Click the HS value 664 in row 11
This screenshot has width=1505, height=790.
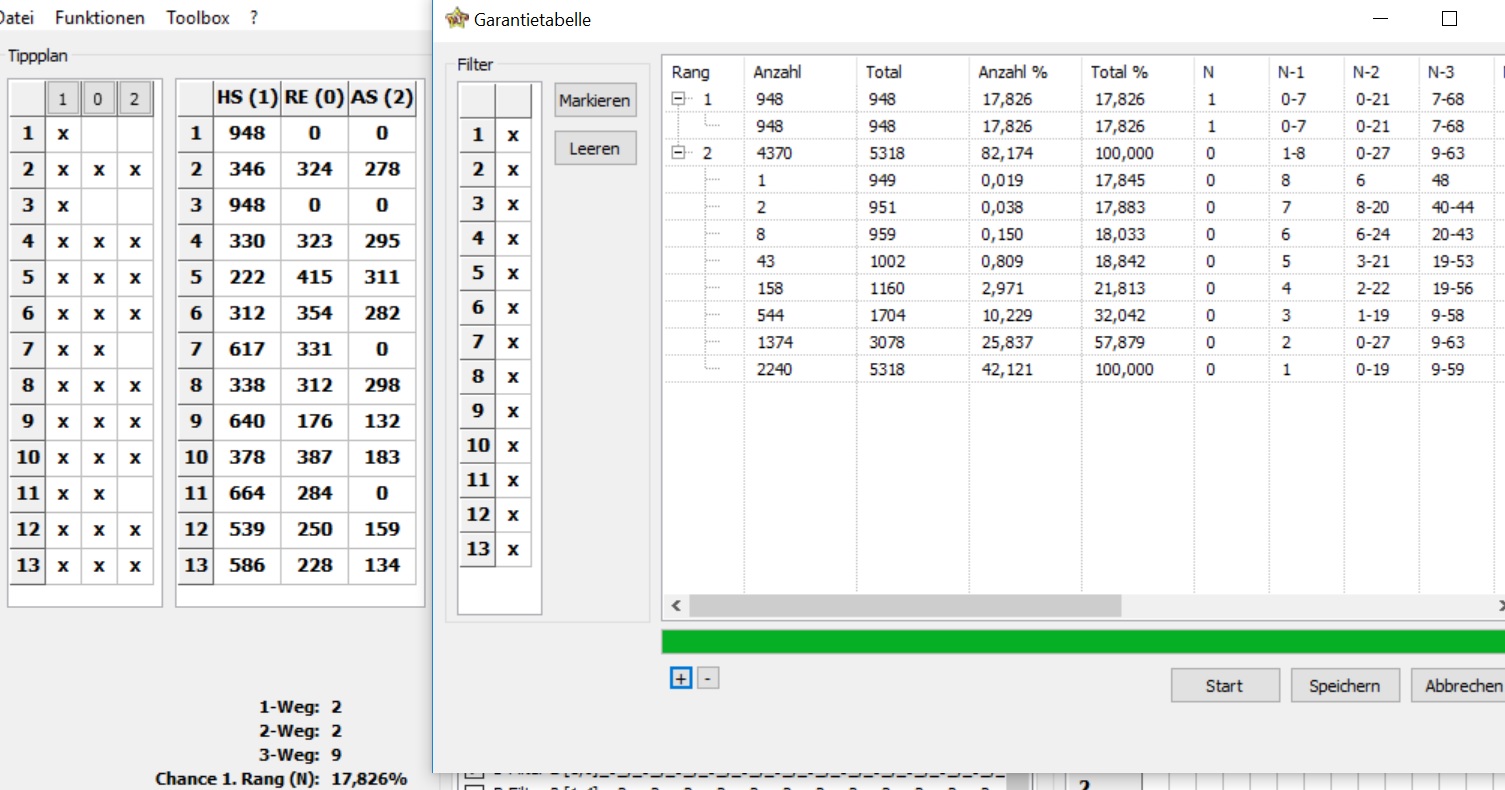[x=247, y=493]
